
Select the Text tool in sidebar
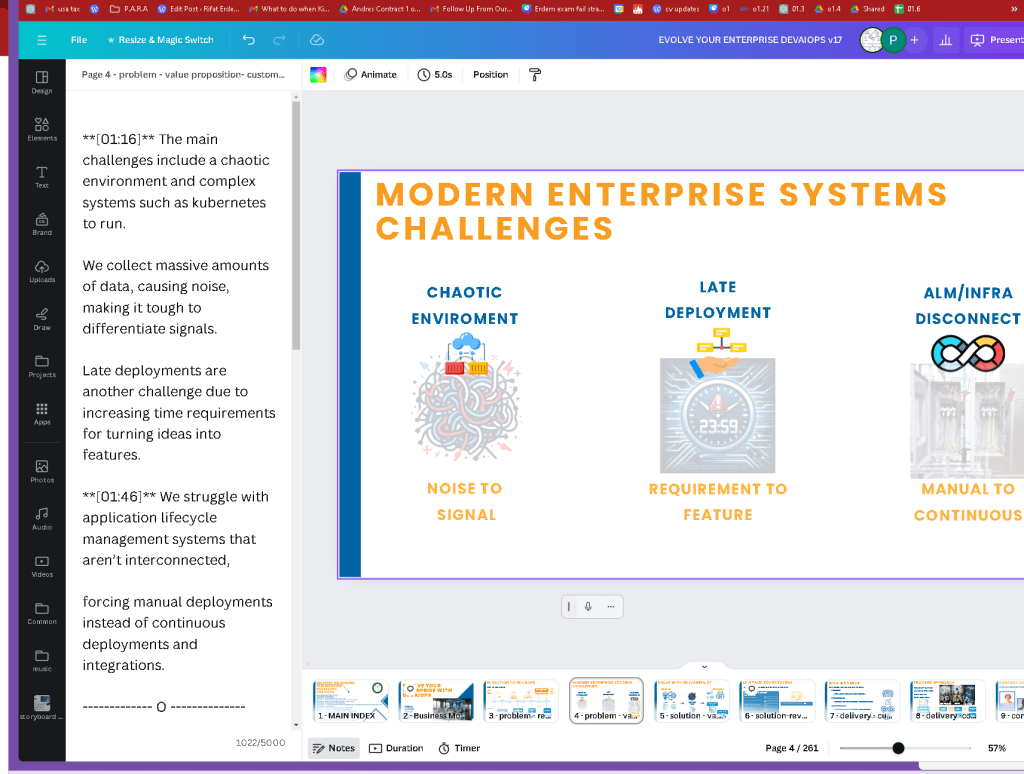[42, 176]
